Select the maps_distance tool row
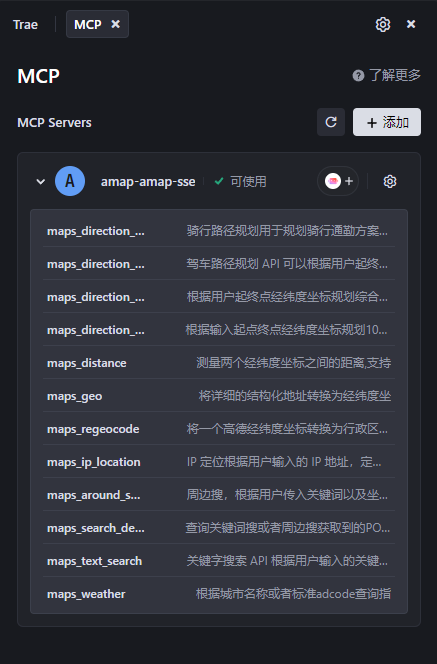The width and height of the screenshot is (437, 664). [219, 363]
